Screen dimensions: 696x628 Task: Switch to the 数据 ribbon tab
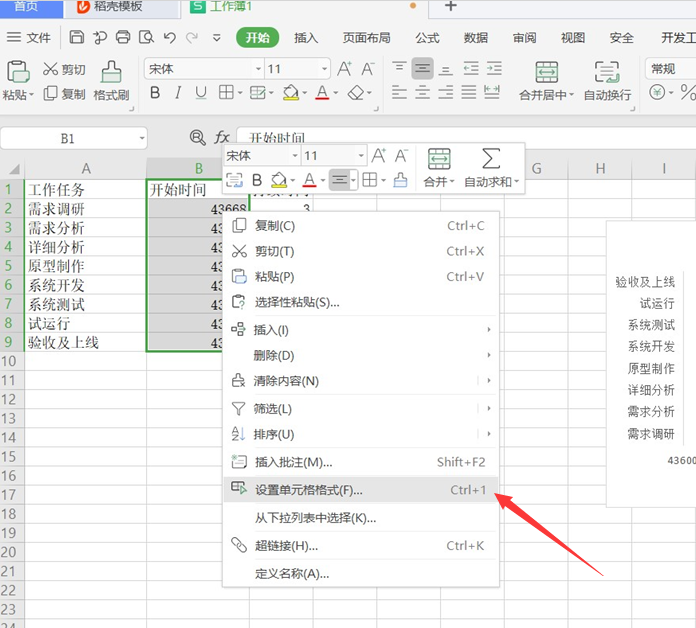[x=475, y=38]
